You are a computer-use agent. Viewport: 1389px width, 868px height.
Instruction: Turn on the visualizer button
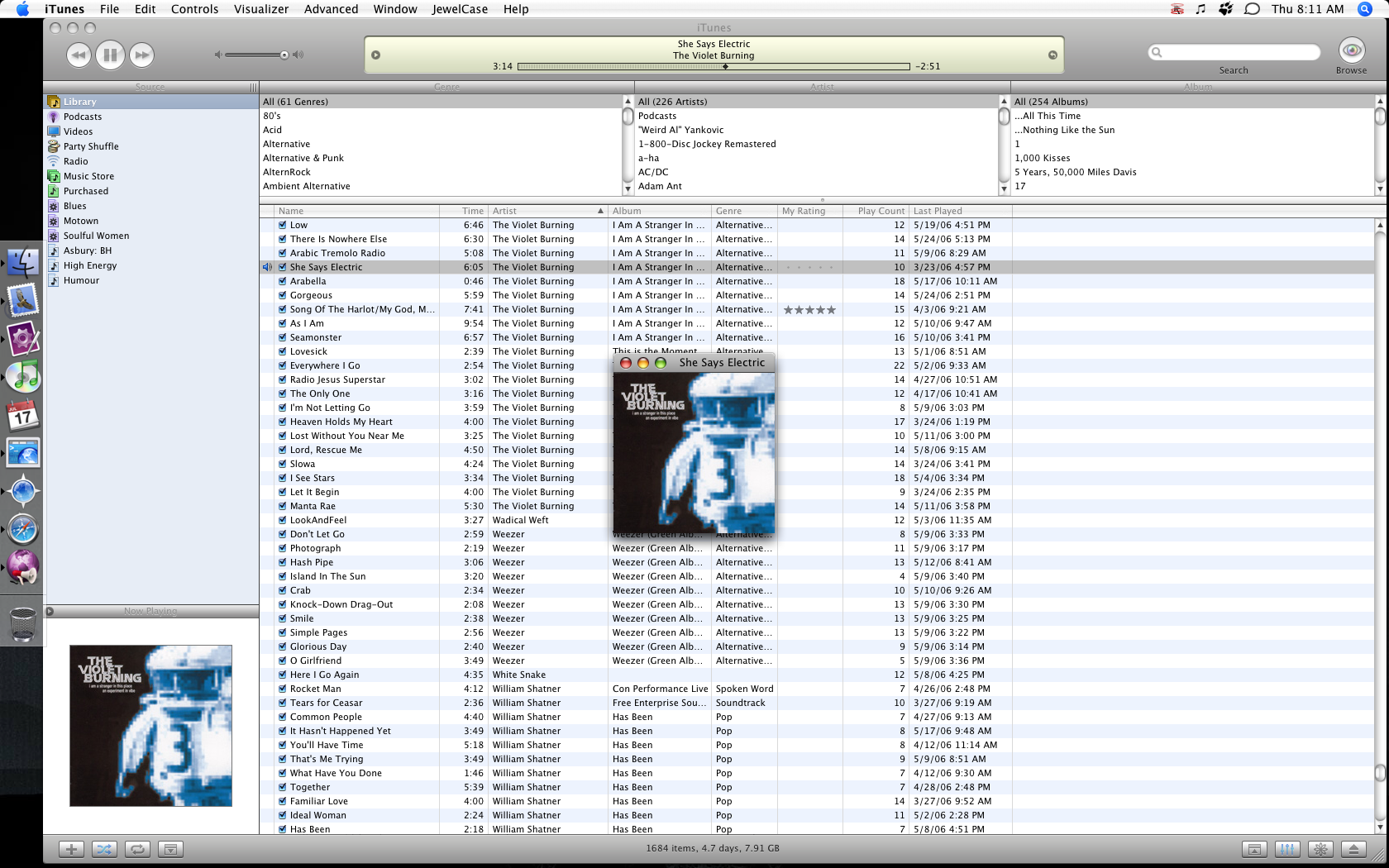point(1320,849)
